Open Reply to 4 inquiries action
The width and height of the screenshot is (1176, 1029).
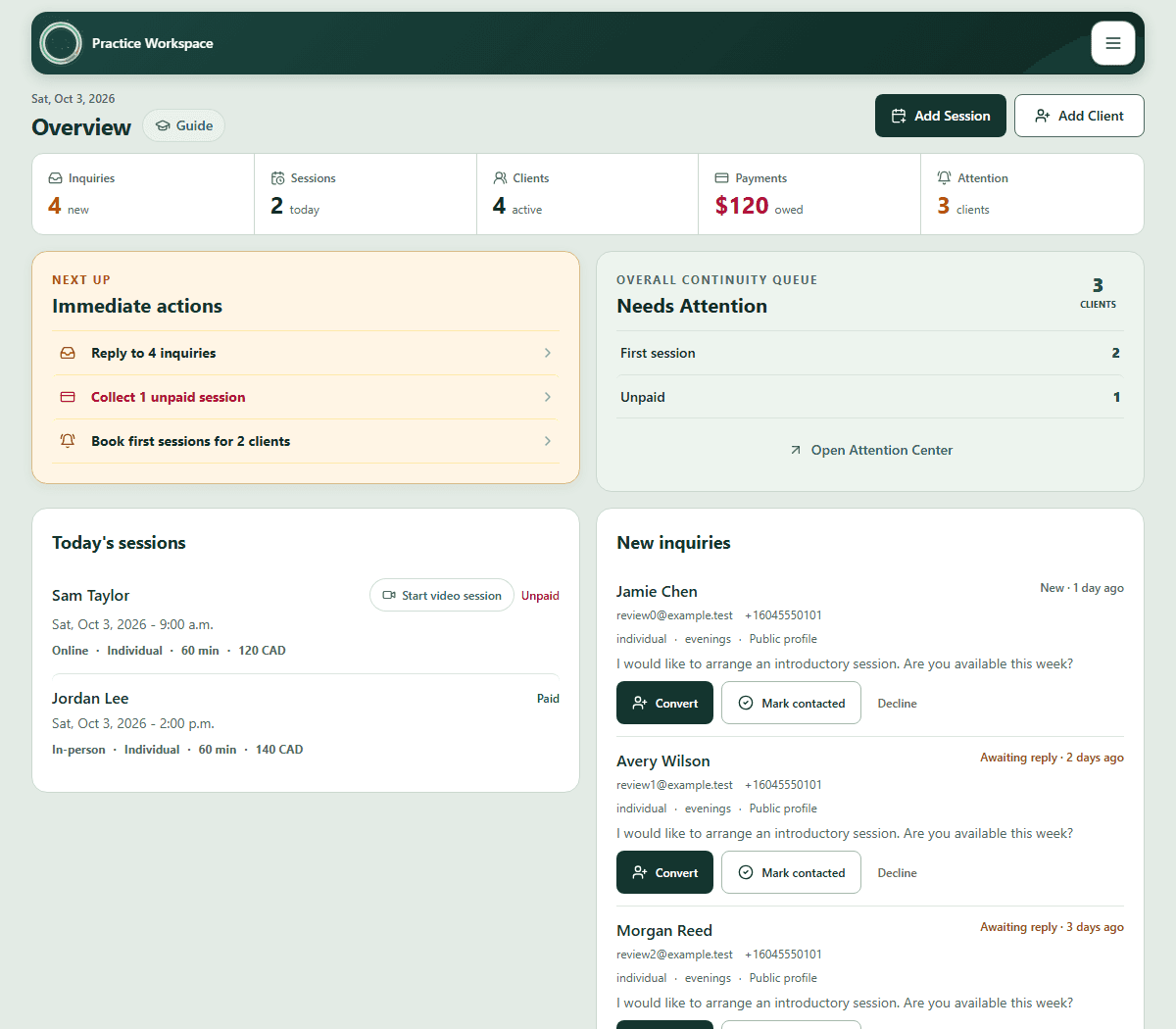[306, 353]
